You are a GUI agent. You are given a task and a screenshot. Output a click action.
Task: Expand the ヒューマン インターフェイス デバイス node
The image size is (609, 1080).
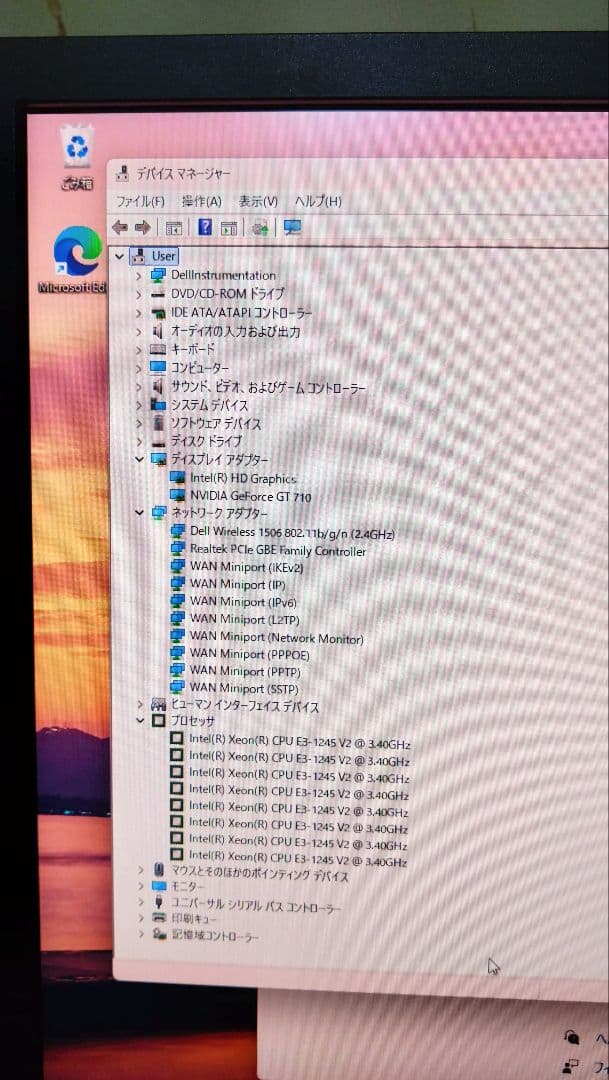140,705
